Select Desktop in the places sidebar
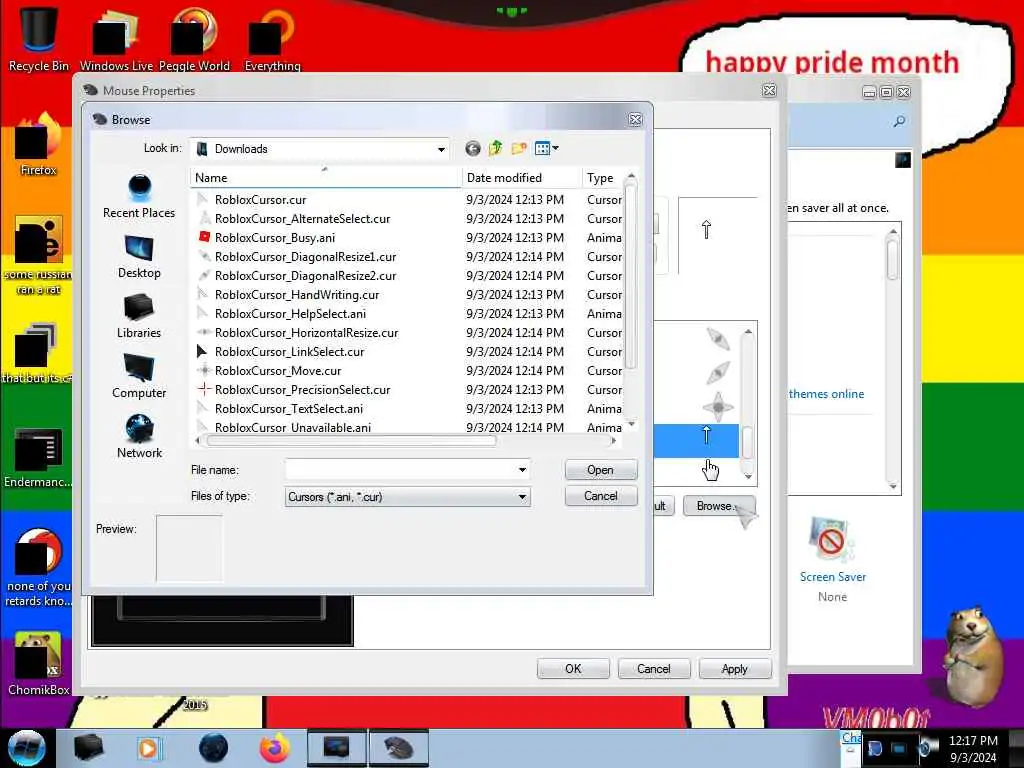 138,257
